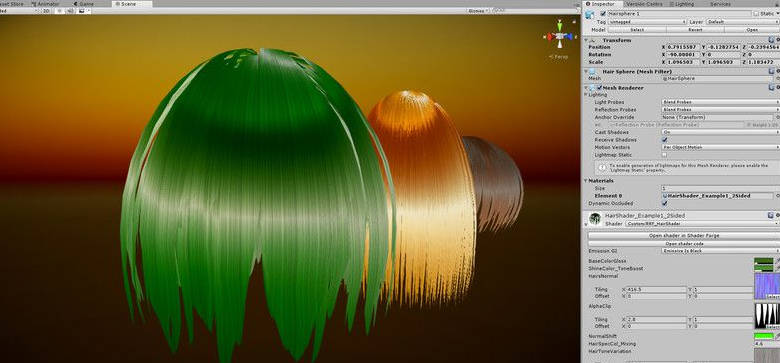The width and height of the screenshot is (780, 363).
Task: Open the Transform component help icon
Action: [772, 40]
